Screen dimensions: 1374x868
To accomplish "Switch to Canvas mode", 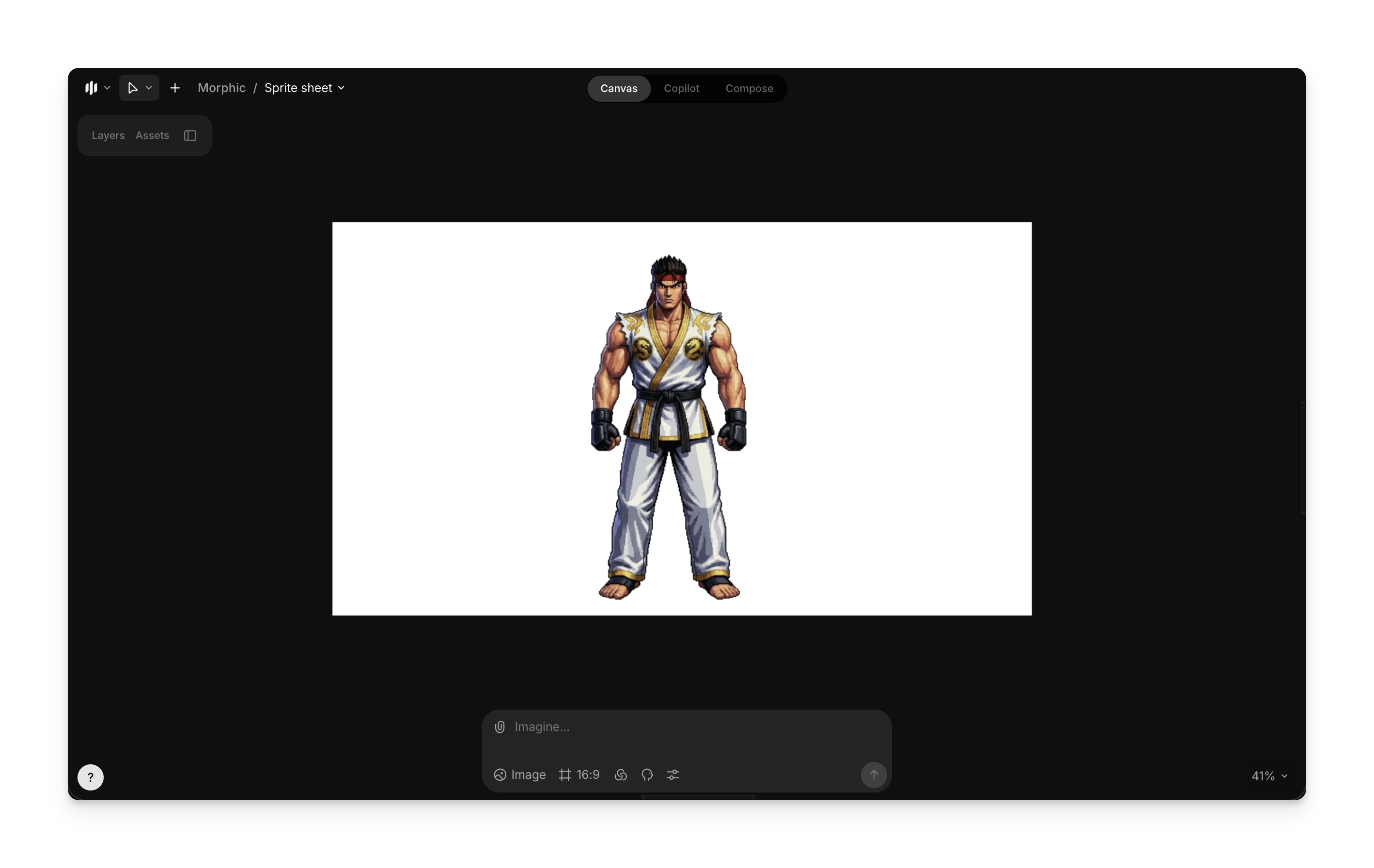I will tap(619, 88).
